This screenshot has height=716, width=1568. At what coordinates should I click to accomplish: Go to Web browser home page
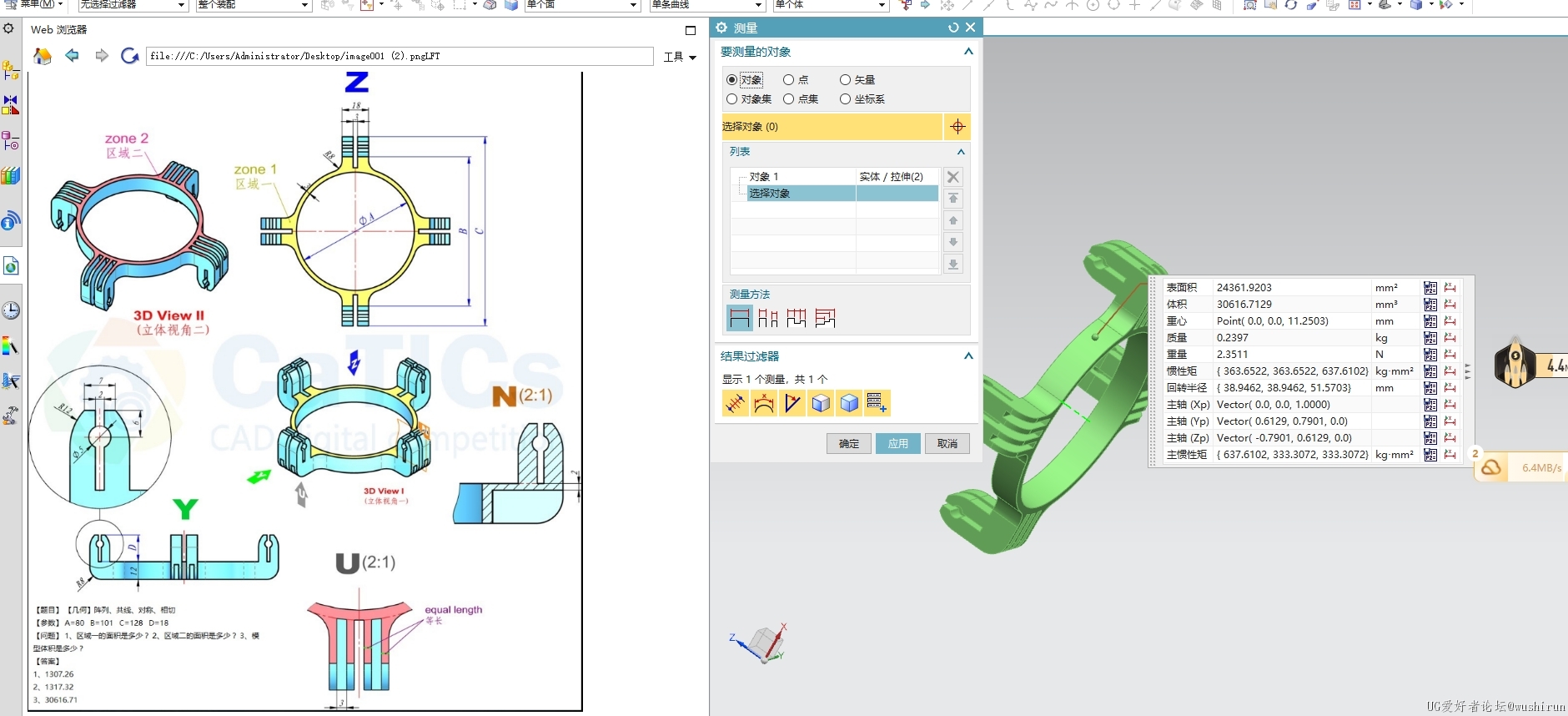43,56
